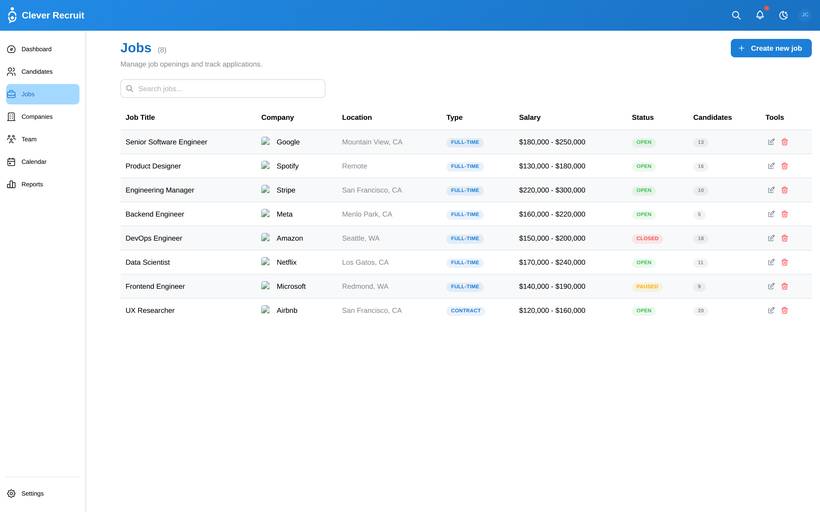
Task: Open Team in sidebar
Action: pos(43,139)
